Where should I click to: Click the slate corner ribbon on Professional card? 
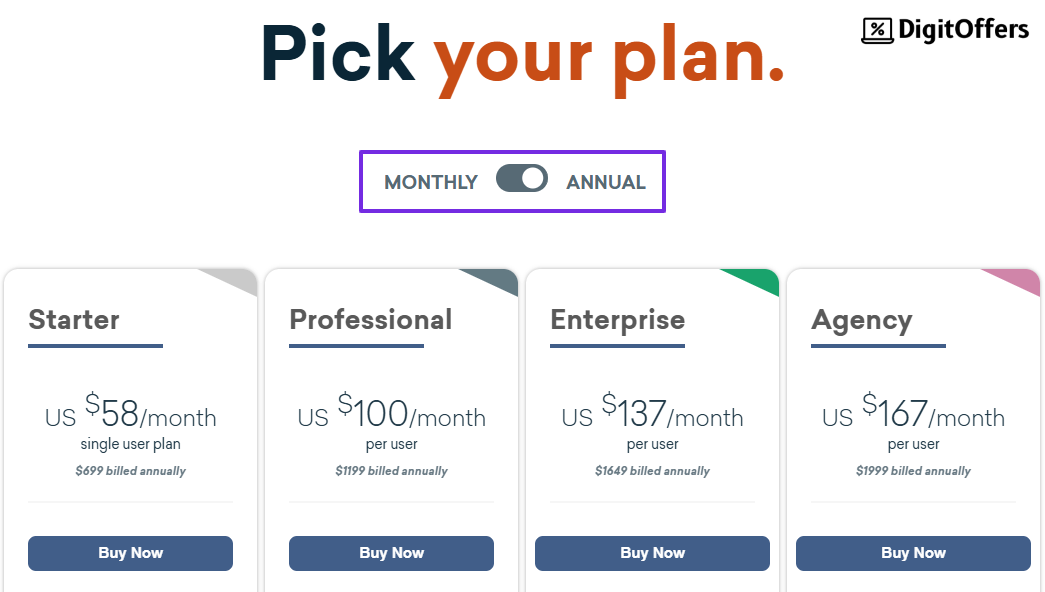(x=497, y=283)
